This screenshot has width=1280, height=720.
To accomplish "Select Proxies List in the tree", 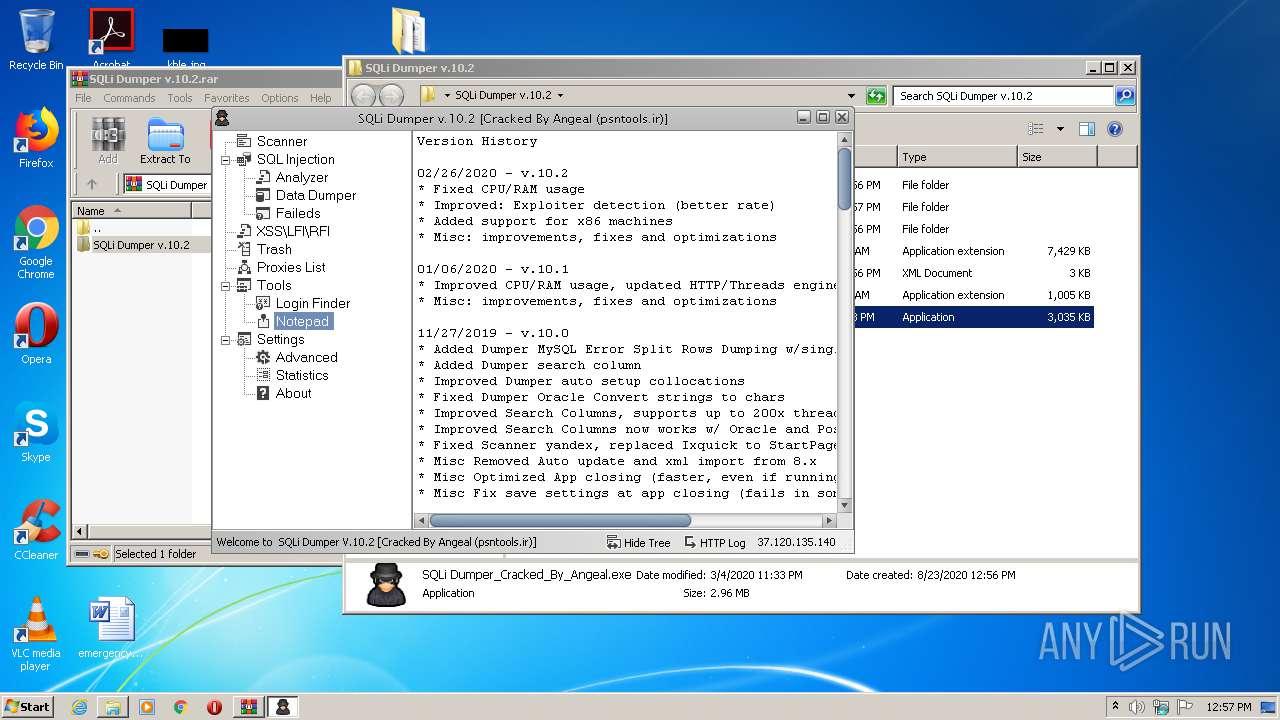I will click(x=291, y=267).
